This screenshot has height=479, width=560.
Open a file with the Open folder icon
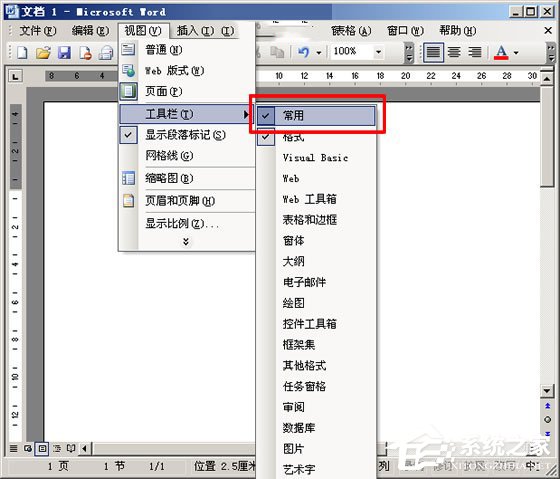43,53
